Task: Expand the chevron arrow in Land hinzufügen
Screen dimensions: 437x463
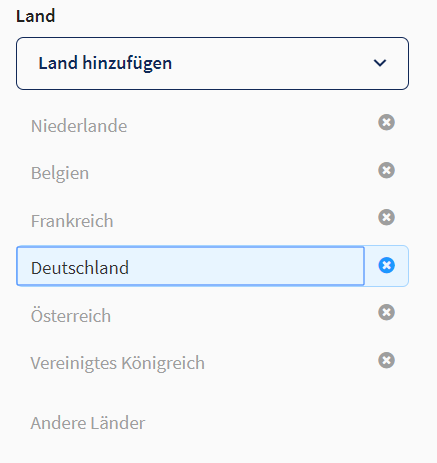Action: pyautogui.click(x=380, y=63)
